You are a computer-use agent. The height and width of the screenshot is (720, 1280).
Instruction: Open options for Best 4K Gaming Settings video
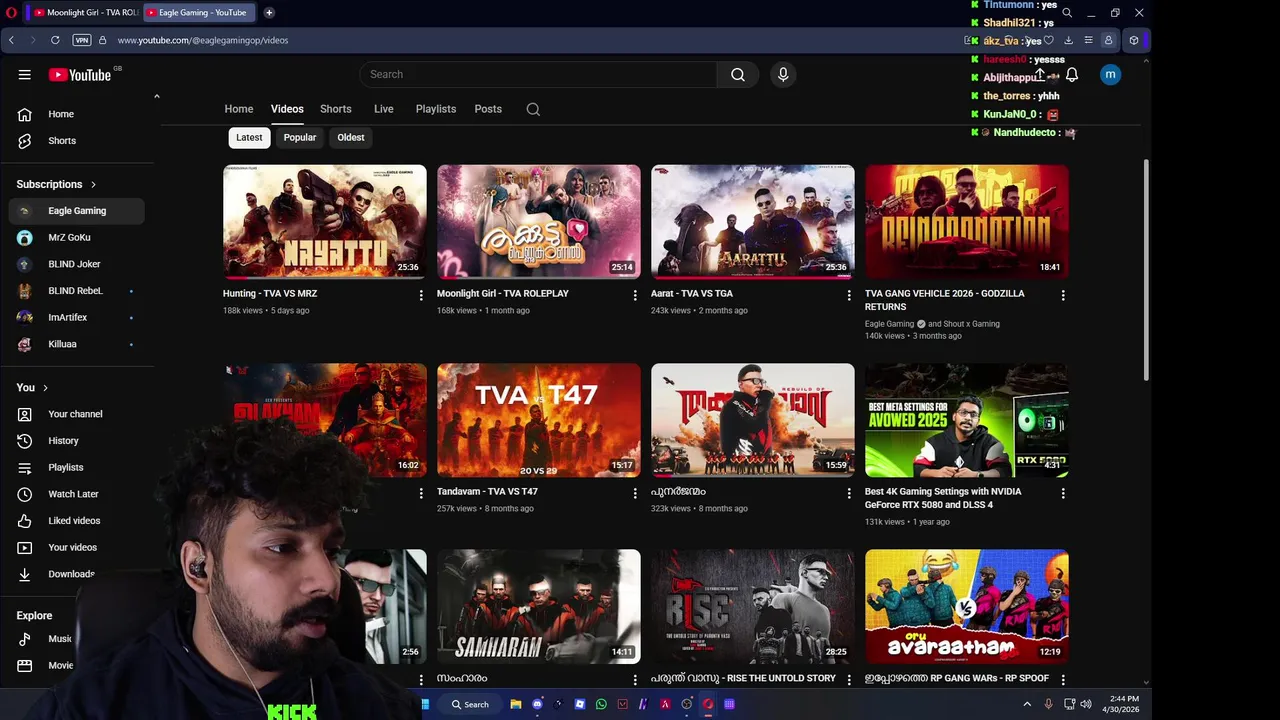[x=1063, y=493]
